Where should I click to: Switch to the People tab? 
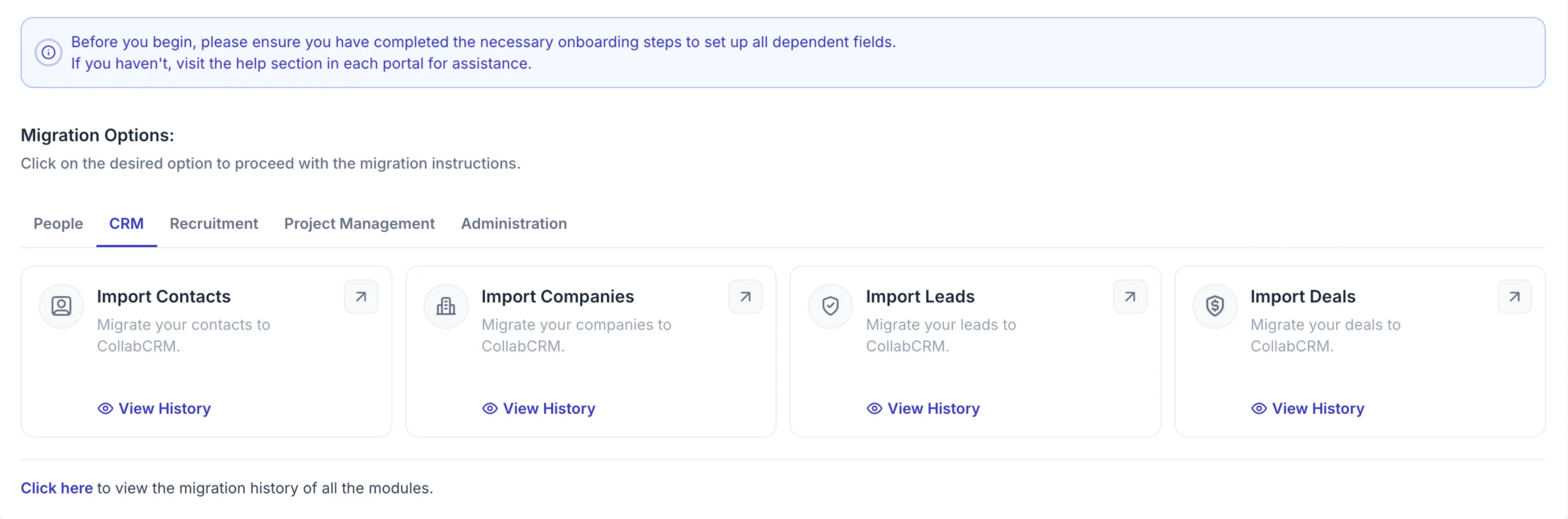[58, 224]
